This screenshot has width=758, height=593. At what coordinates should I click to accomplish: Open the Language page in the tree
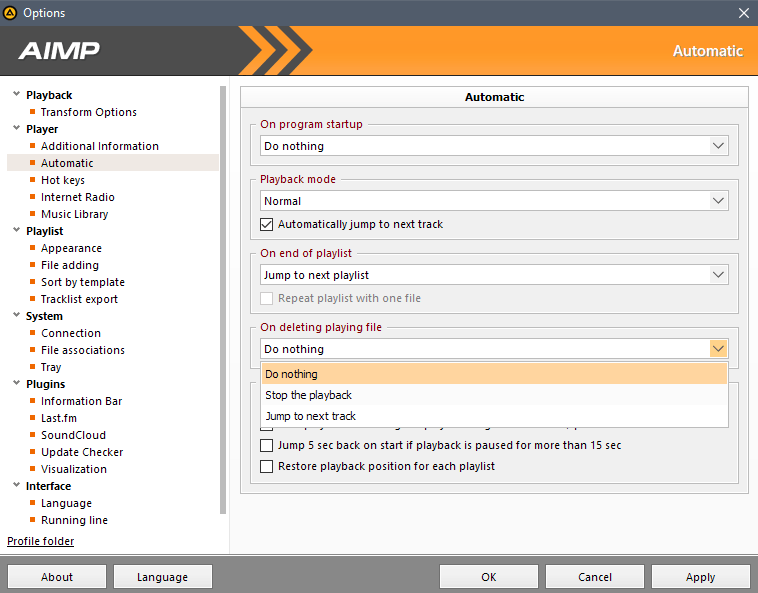66,503
